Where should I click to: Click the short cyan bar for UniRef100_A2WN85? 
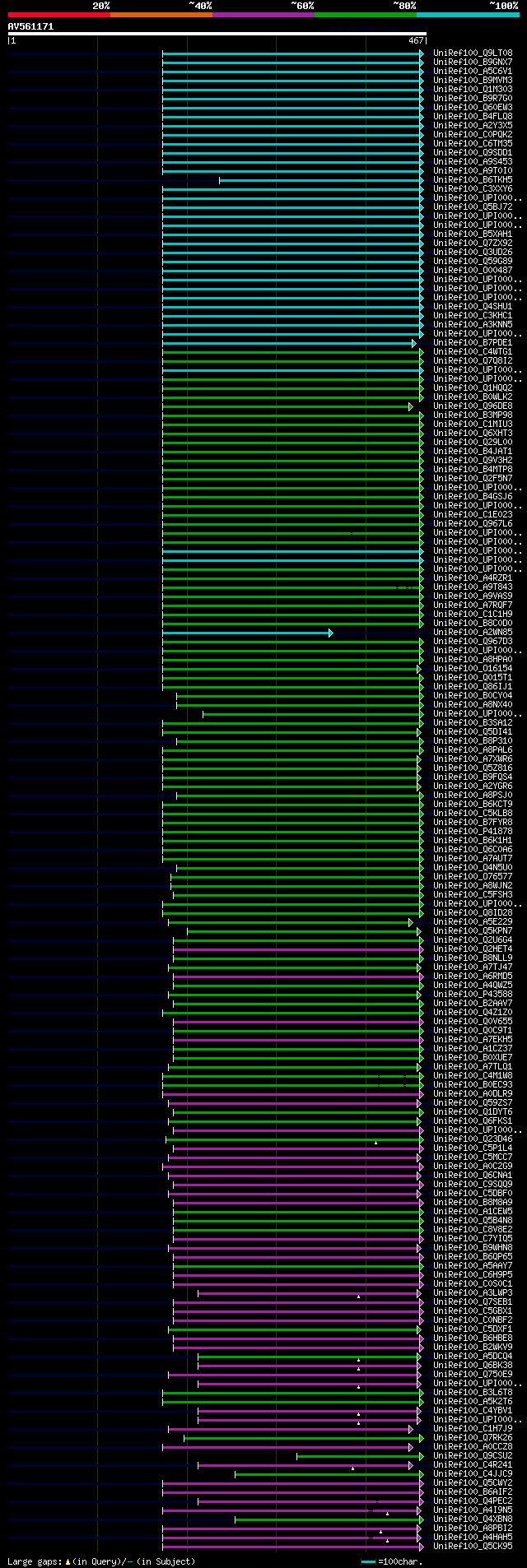248,632
